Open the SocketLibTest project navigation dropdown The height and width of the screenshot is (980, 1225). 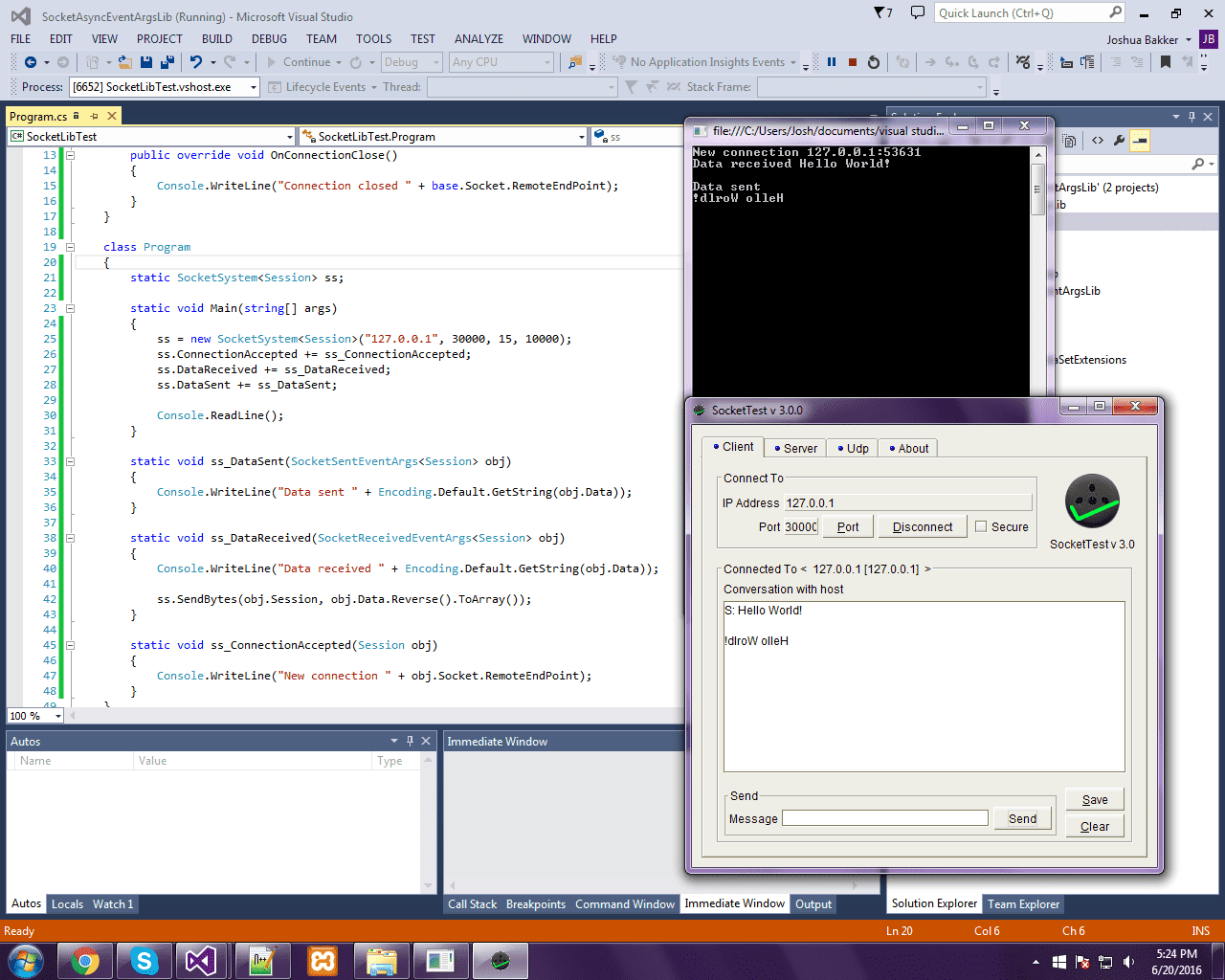click(x=289, y=137)
